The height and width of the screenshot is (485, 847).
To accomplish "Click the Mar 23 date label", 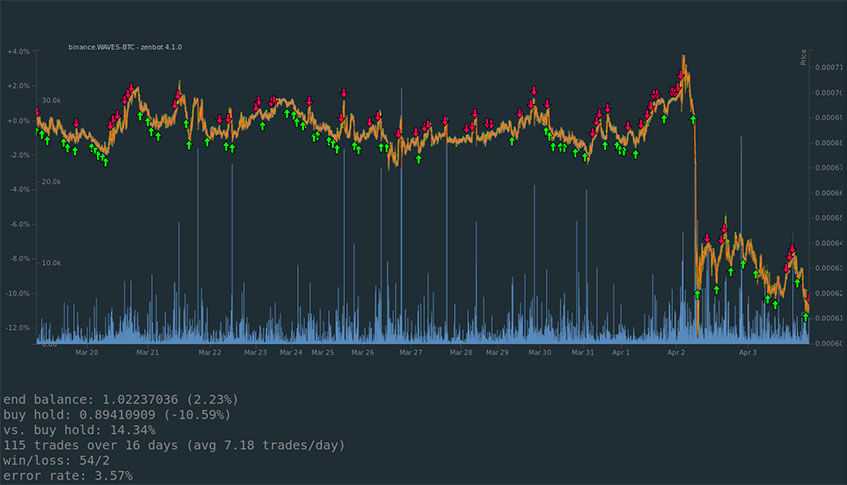I will click(x=256, y=353).
